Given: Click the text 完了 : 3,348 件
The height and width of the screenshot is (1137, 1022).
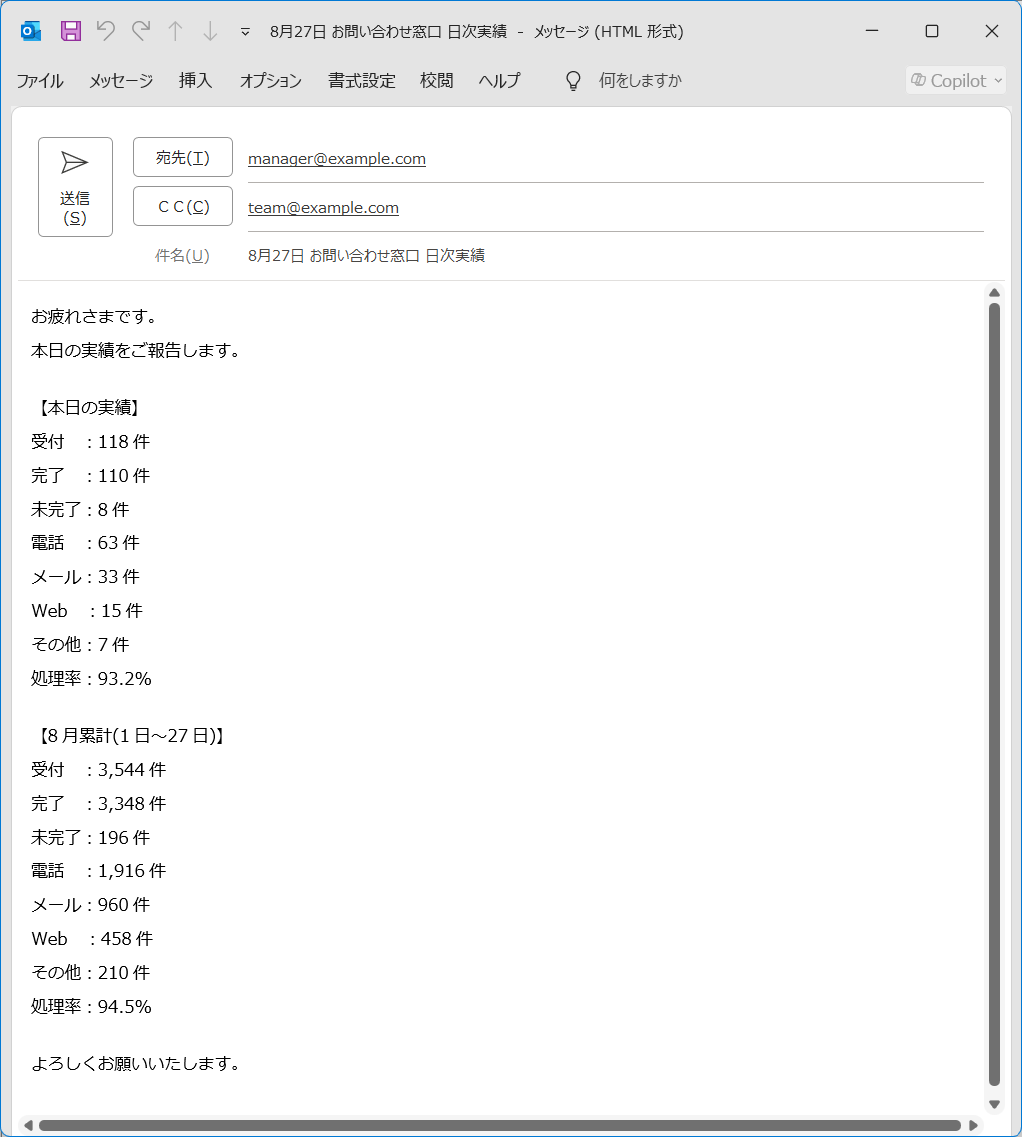Looking at the screenshot, I should click(x=99, y=804).
